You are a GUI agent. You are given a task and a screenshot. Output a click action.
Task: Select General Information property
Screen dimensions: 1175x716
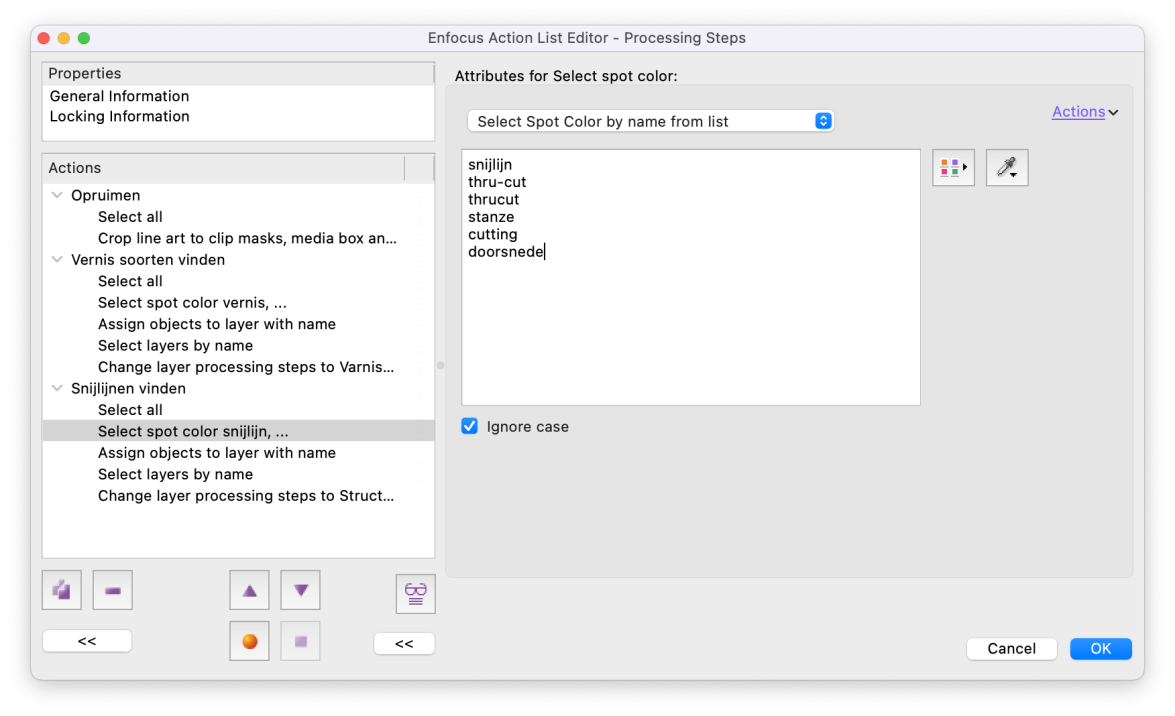click(x=119, y=96)
